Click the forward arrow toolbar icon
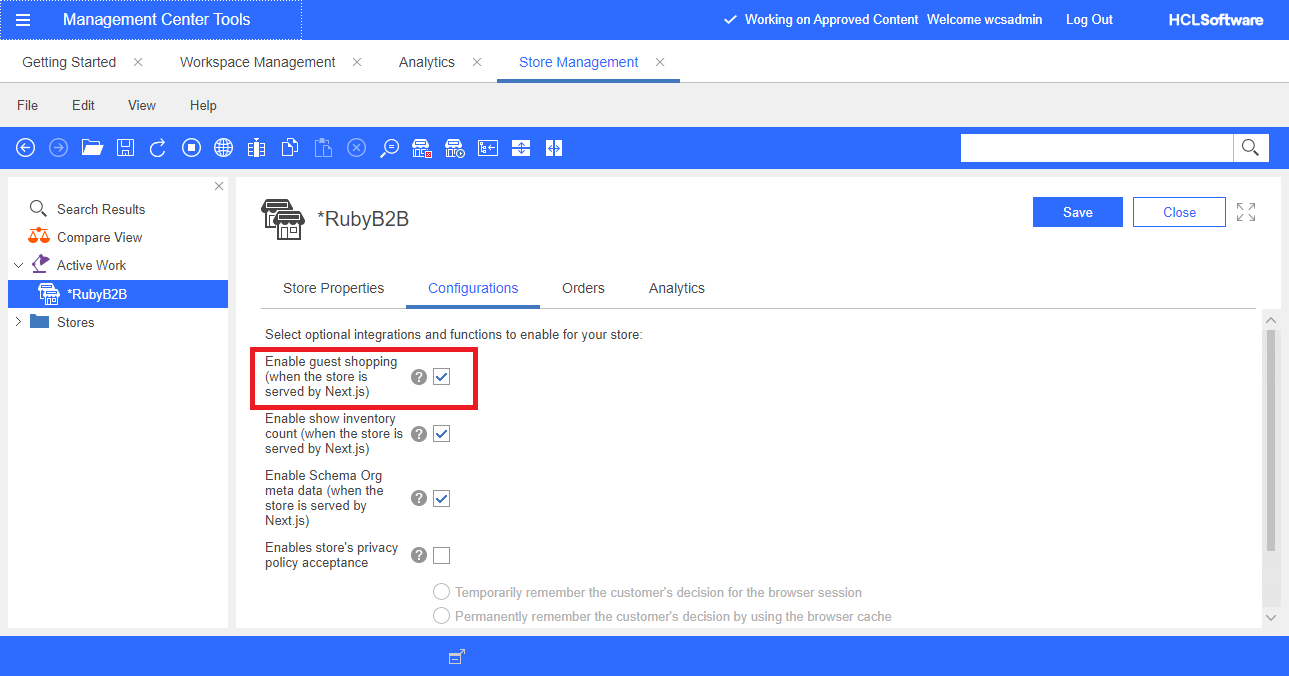The image size is (1289, 676). coord(59,148)
